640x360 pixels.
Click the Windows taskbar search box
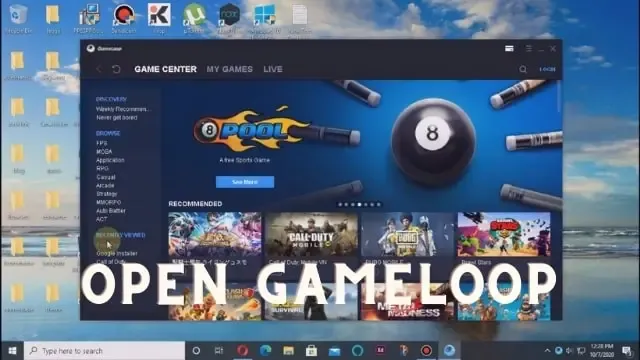click(104, 351)
